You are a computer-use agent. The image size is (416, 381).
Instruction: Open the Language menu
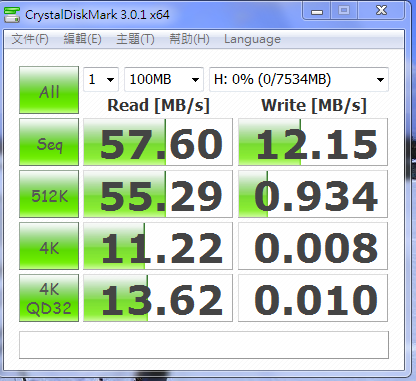coord(252,39)
